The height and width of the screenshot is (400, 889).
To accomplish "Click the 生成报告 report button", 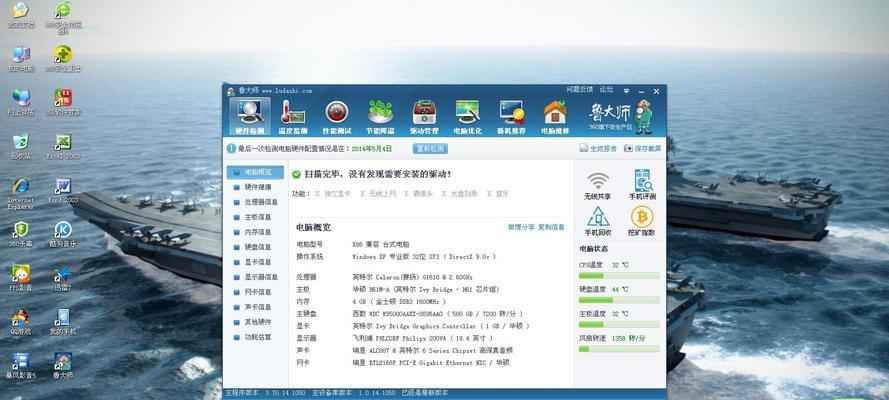I will point(598,148).
